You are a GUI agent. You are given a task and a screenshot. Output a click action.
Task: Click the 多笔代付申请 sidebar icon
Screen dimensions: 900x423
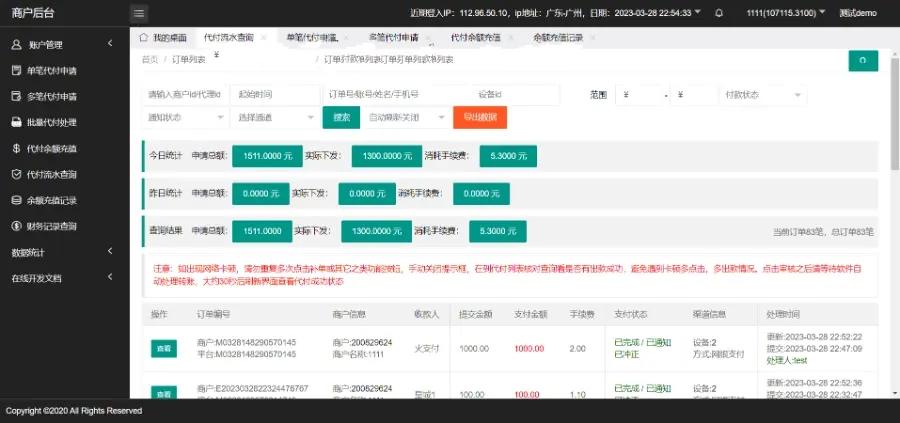(x=17, y=96)
